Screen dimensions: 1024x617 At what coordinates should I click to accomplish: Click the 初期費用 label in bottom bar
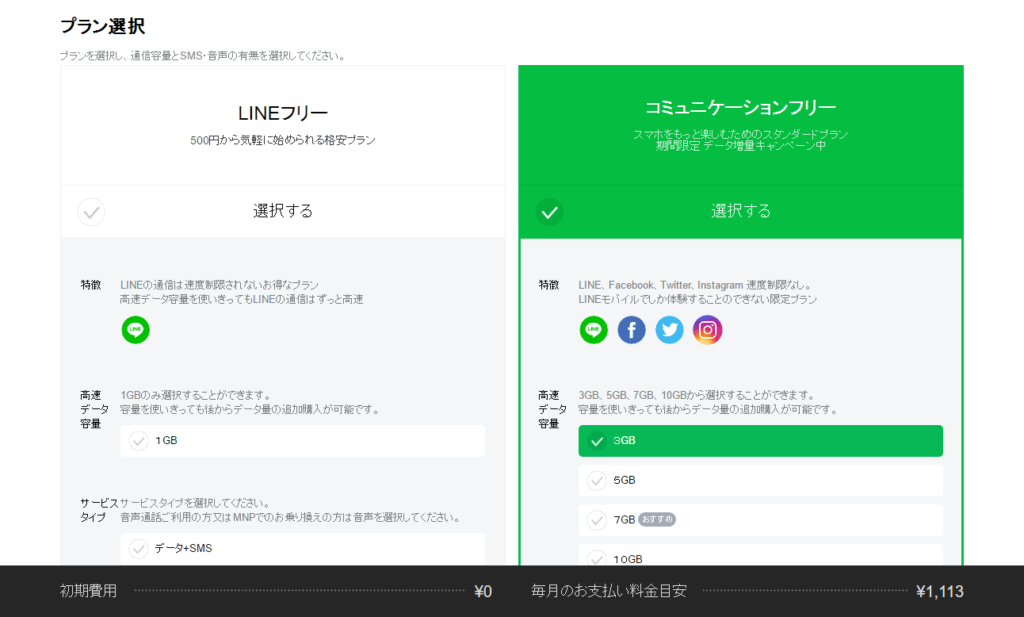coord(88,591)
